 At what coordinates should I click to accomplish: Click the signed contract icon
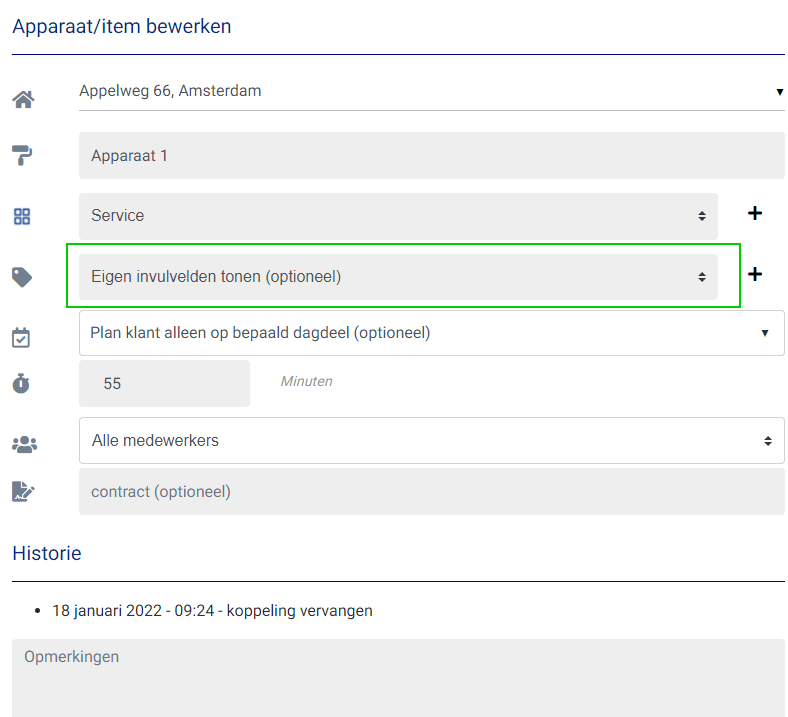coord(22,492)
